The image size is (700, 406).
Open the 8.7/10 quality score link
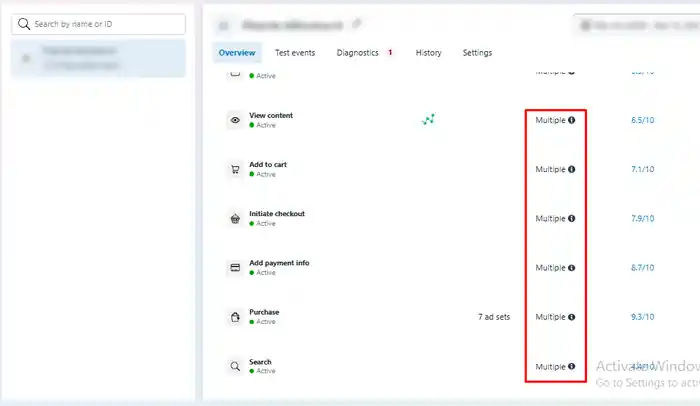click(x=642, y=268)
